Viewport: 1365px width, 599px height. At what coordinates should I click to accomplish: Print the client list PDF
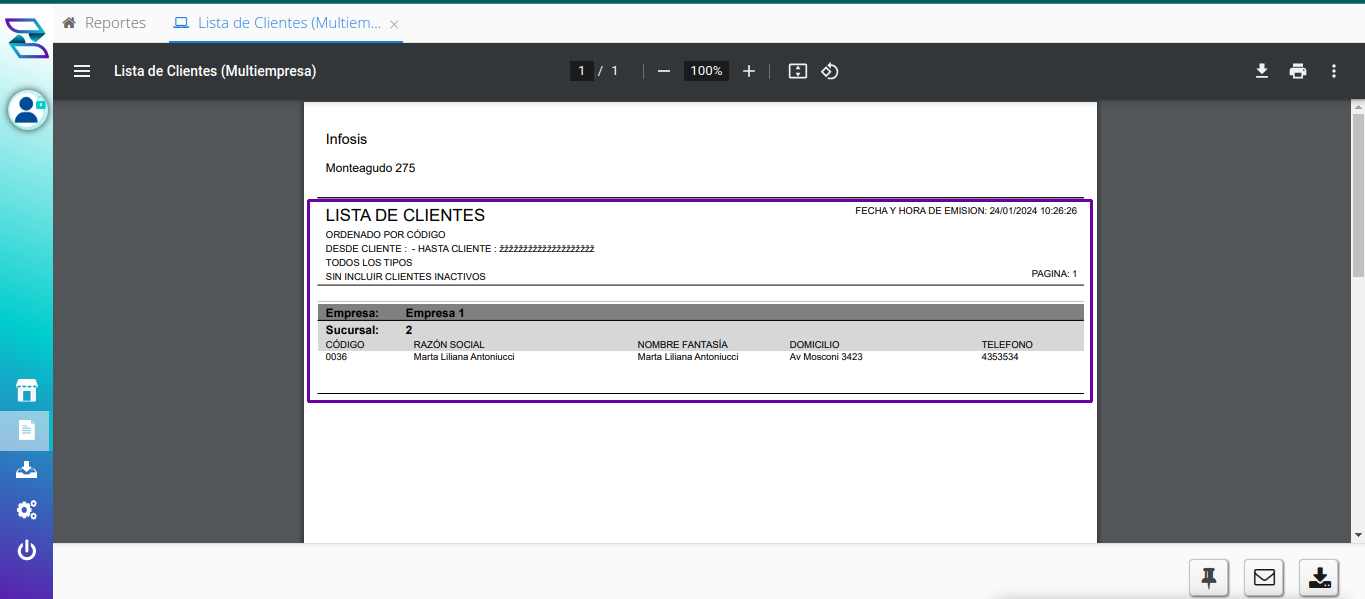[1298, 71]
